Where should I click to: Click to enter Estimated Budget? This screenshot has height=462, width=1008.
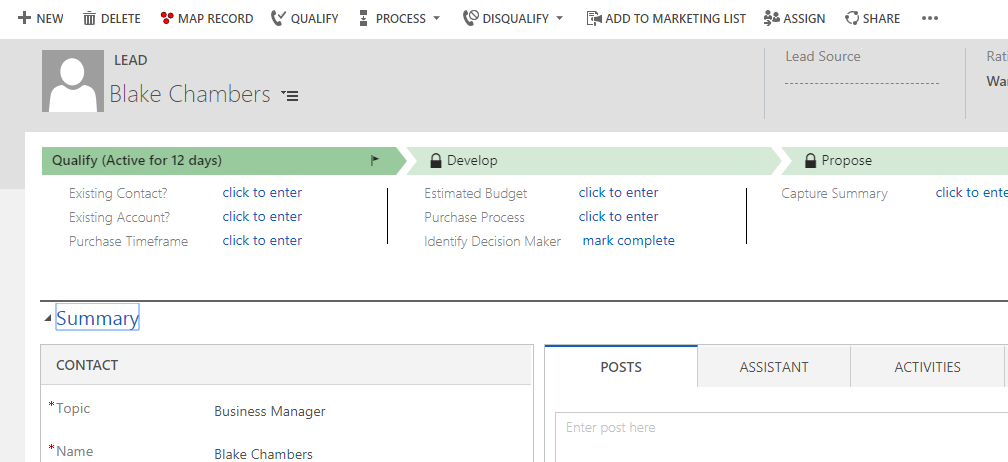click(x=618, y=193)
